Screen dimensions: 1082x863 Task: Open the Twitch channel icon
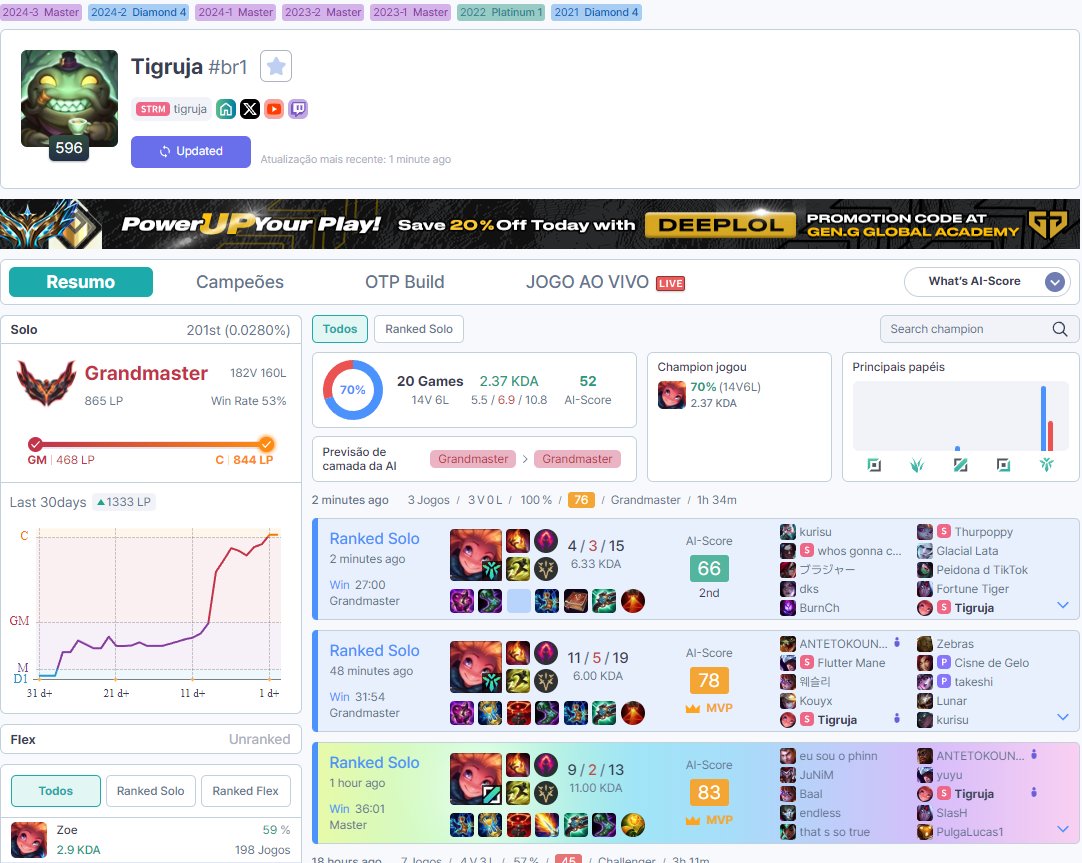pyautogui.click(x=298, y=109)
